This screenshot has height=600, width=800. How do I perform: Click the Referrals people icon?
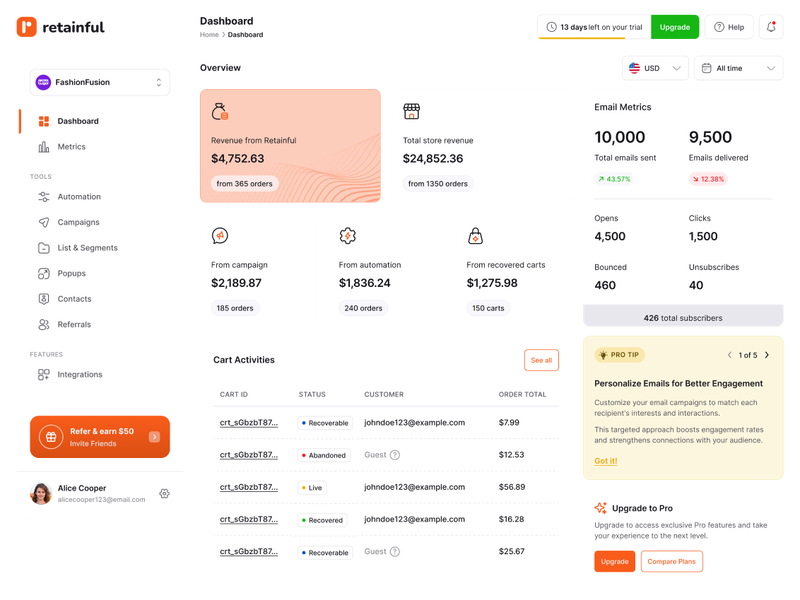pos(43,324)
